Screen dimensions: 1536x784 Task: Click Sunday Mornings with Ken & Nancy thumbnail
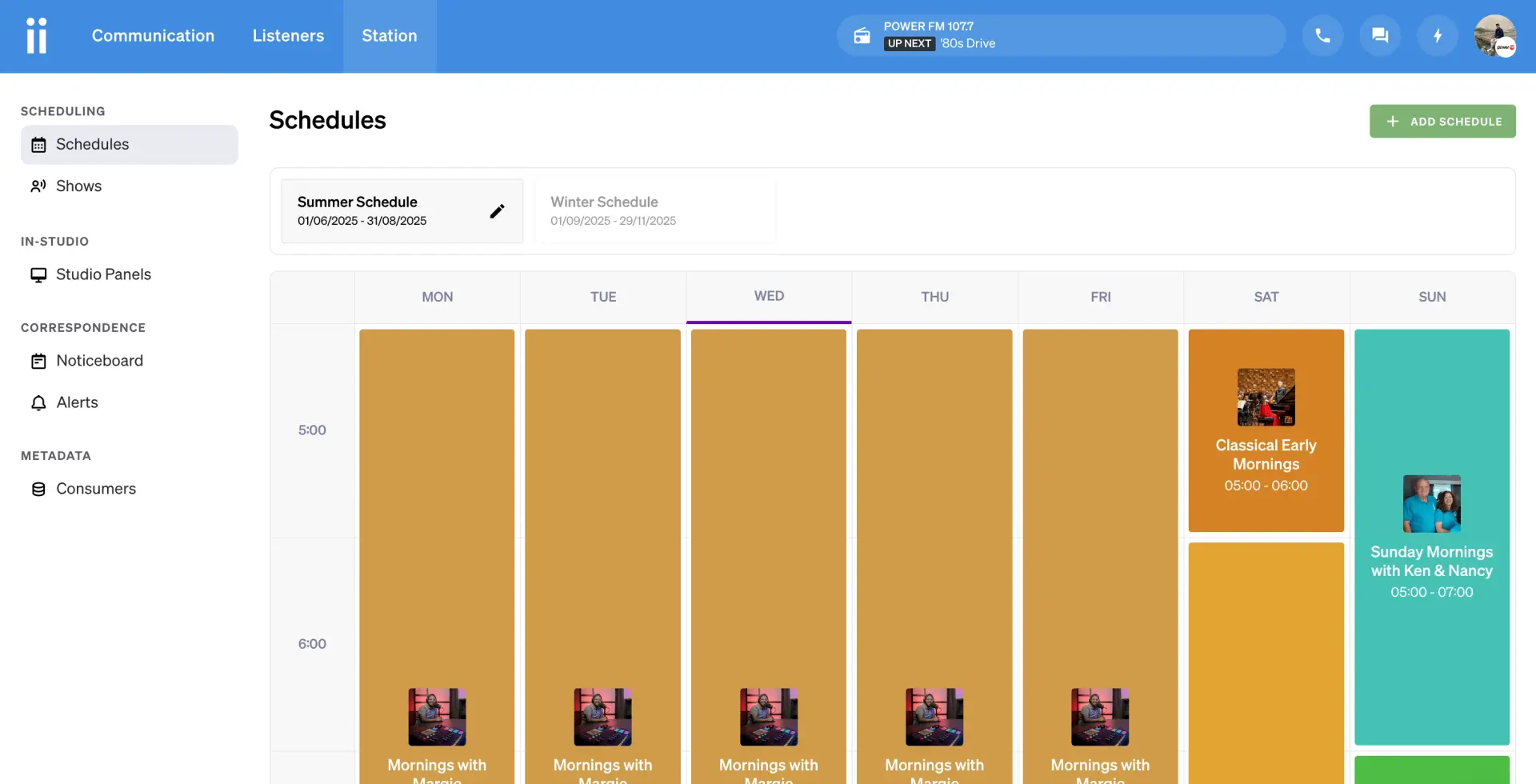click(x=1431, y=504)
